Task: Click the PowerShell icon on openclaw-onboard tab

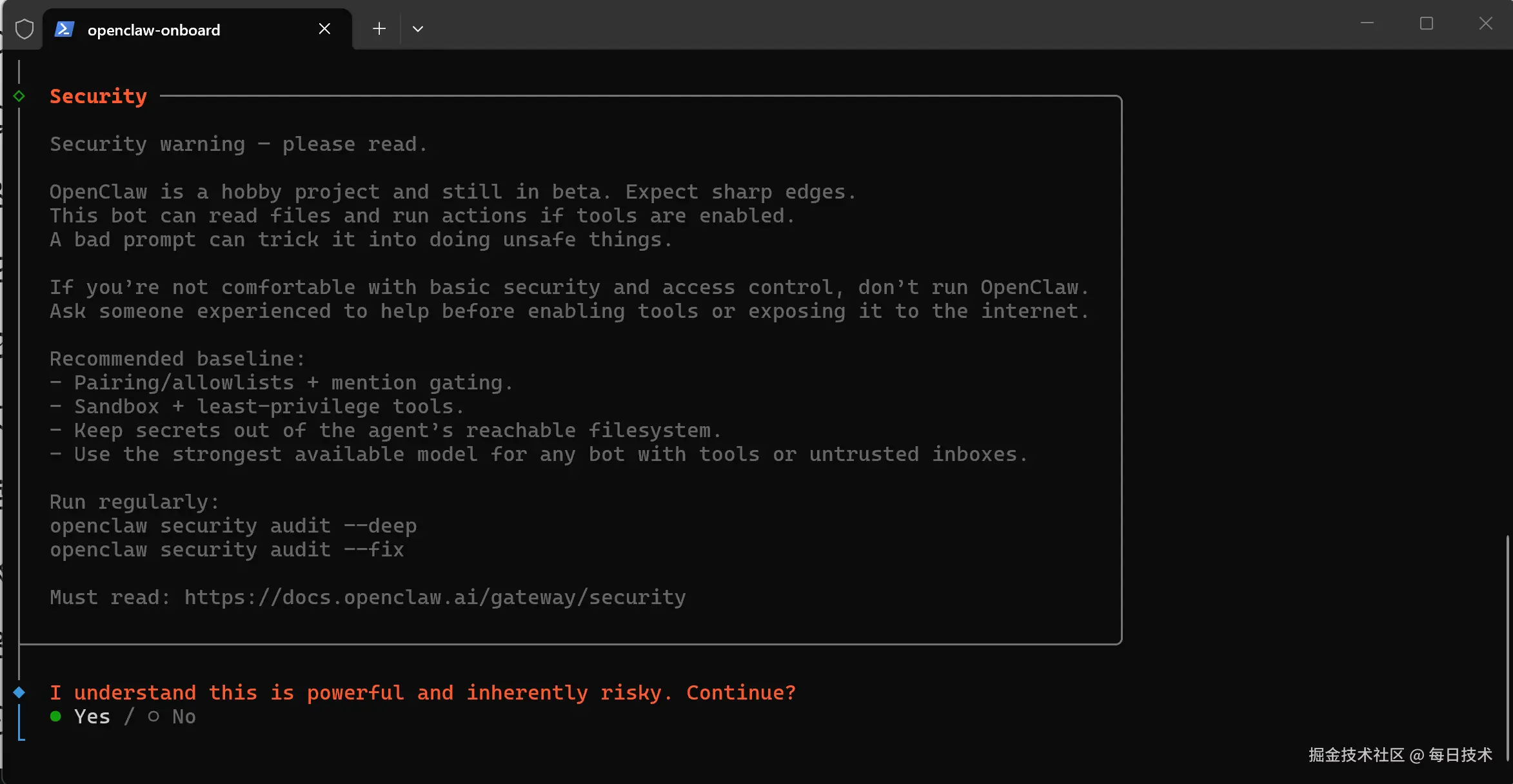Action: coord(64,29)
